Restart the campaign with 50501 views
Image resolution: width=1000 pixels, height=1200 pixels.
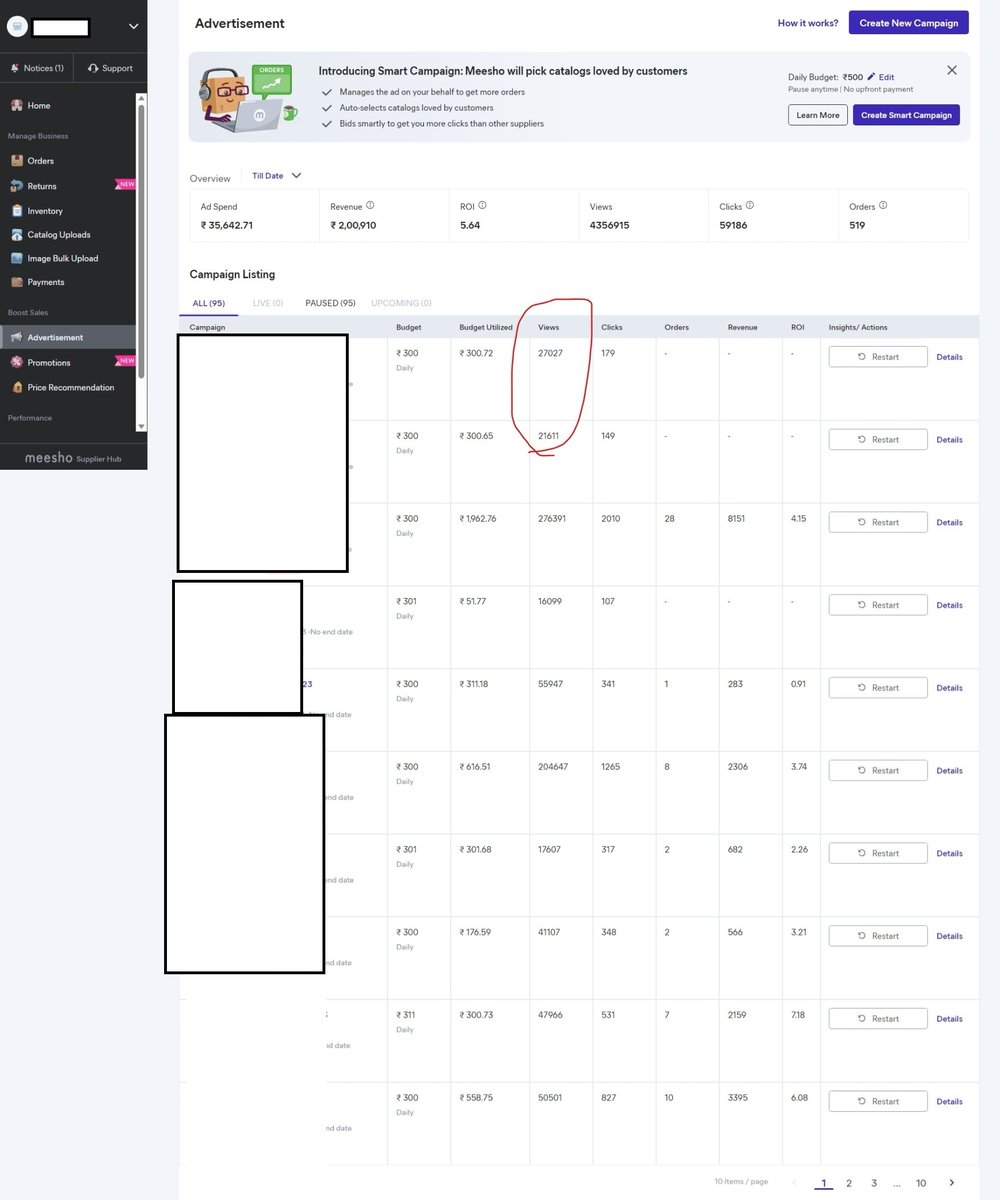tap(878, 1101)
